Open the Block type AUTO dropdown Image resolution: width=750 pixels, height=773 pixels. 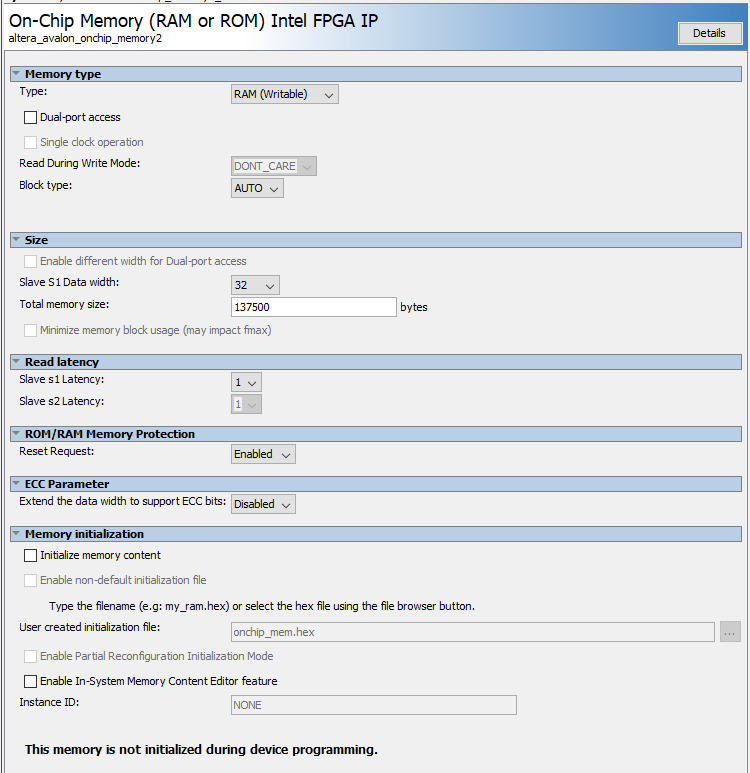coord(257,188)
